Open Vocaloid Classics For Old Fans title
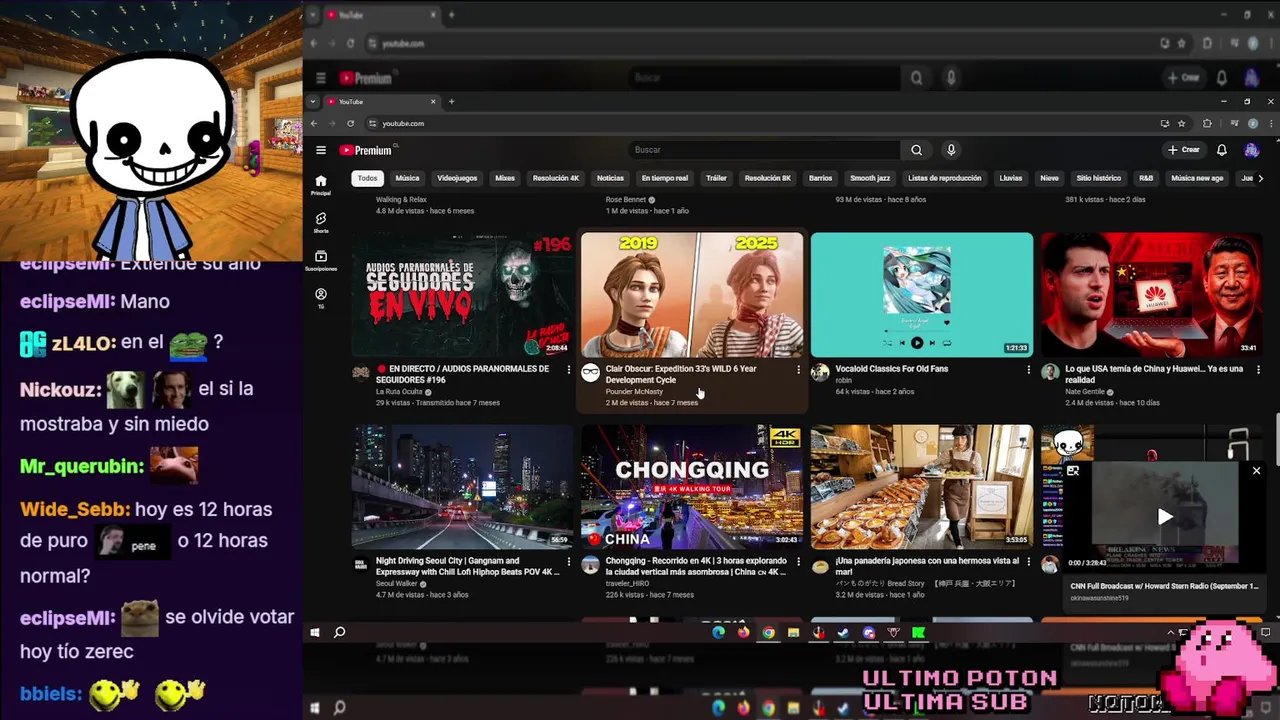1280x720 pixels. 892,369
